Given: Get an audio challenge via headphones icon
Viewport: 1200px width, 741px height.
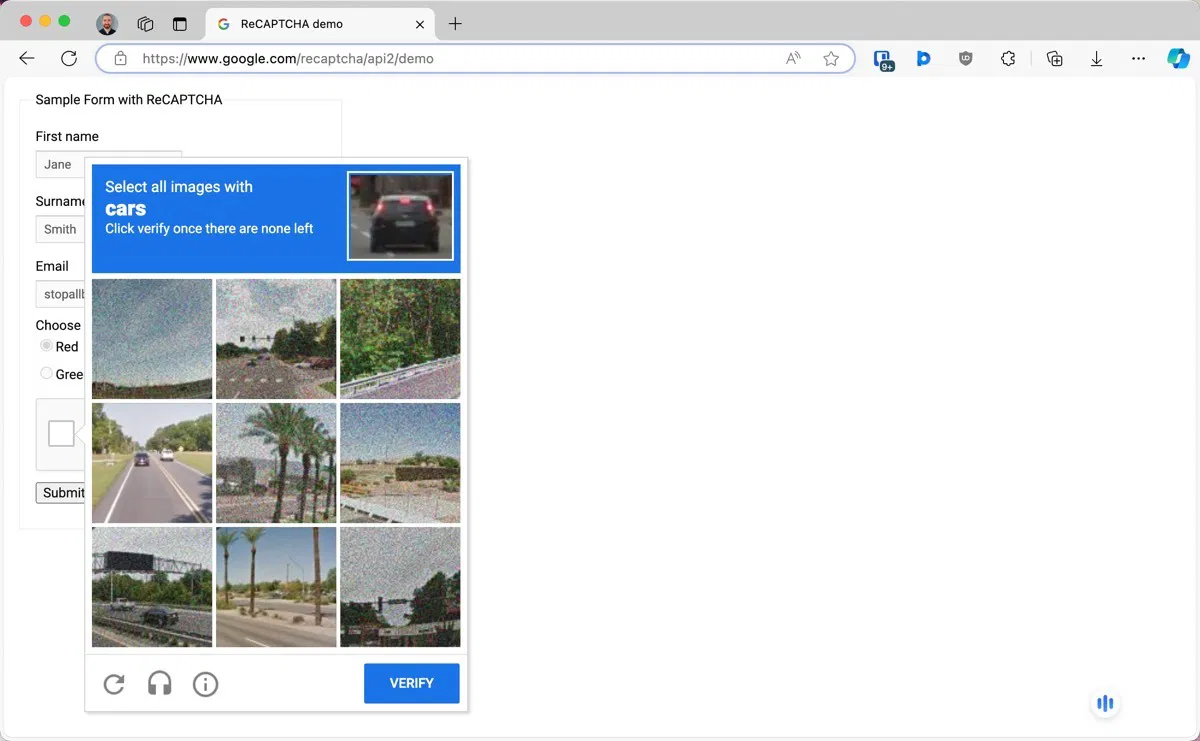Looking at the screenshot, I should click(160, 684).
